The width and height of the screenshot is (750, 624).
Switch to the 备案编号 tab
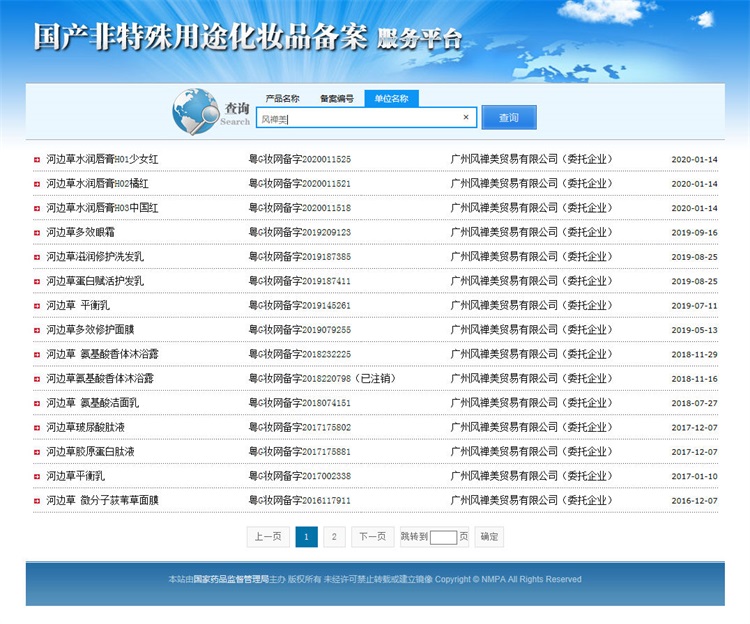(336, 98)
